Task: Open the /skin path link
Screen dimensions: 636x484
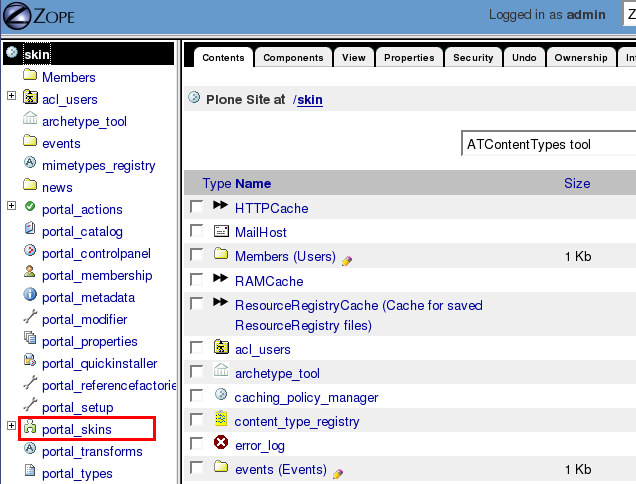Action: (310, 100)
